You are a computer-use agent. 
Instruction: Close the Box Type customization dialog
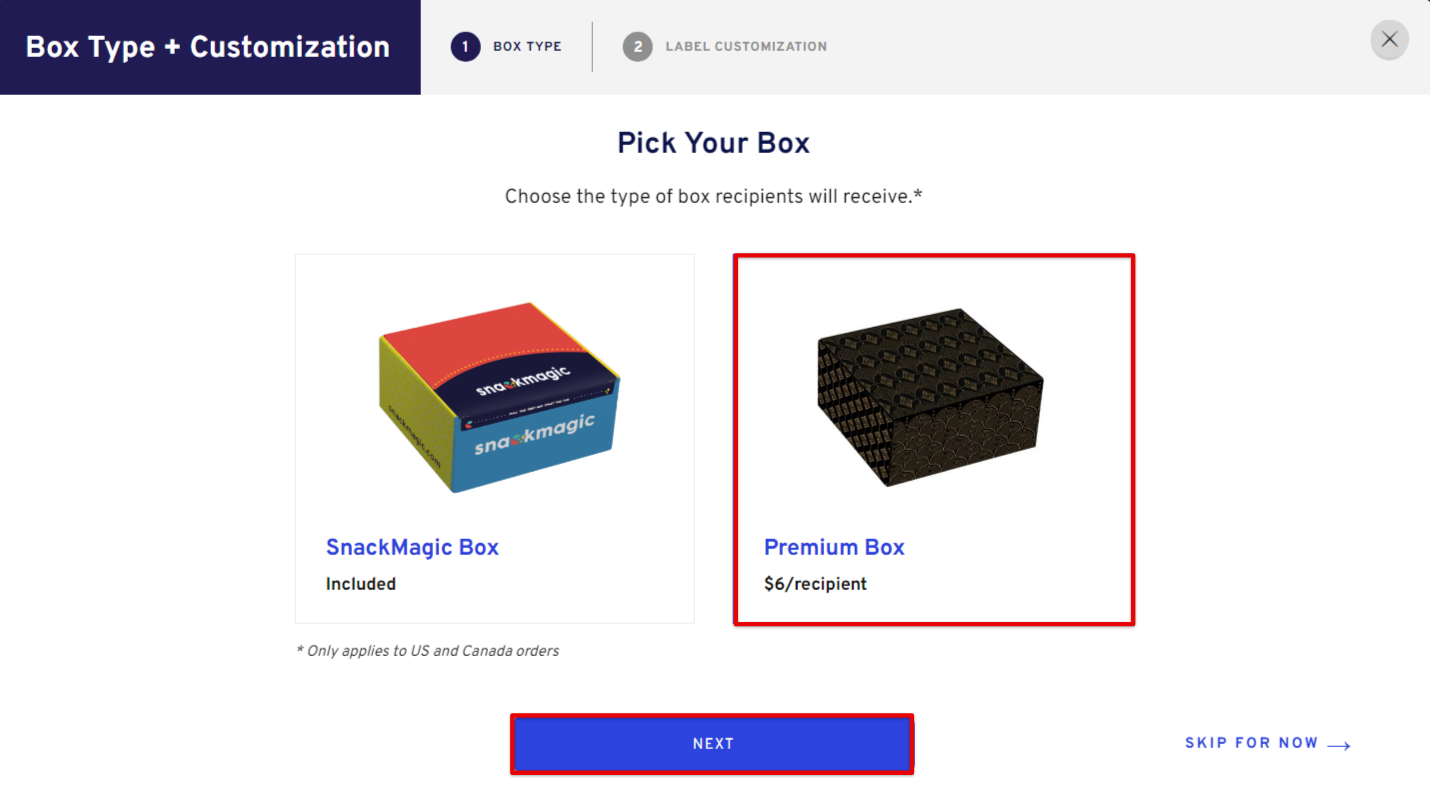coord(1389,40)
